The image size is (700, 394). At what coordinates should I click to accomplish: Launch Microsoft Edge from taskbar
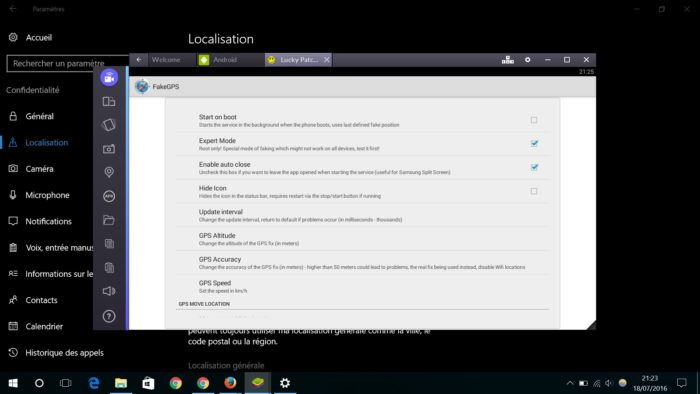(94, 383)
